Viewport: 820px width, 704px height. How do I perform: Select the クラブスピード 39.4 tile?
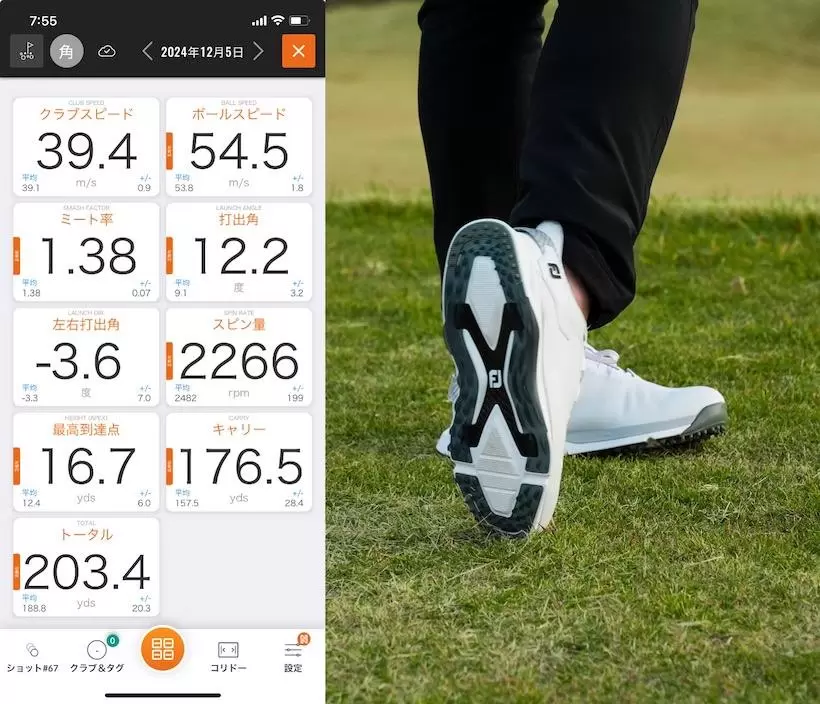pyautogui.click(x=86, y=147)
